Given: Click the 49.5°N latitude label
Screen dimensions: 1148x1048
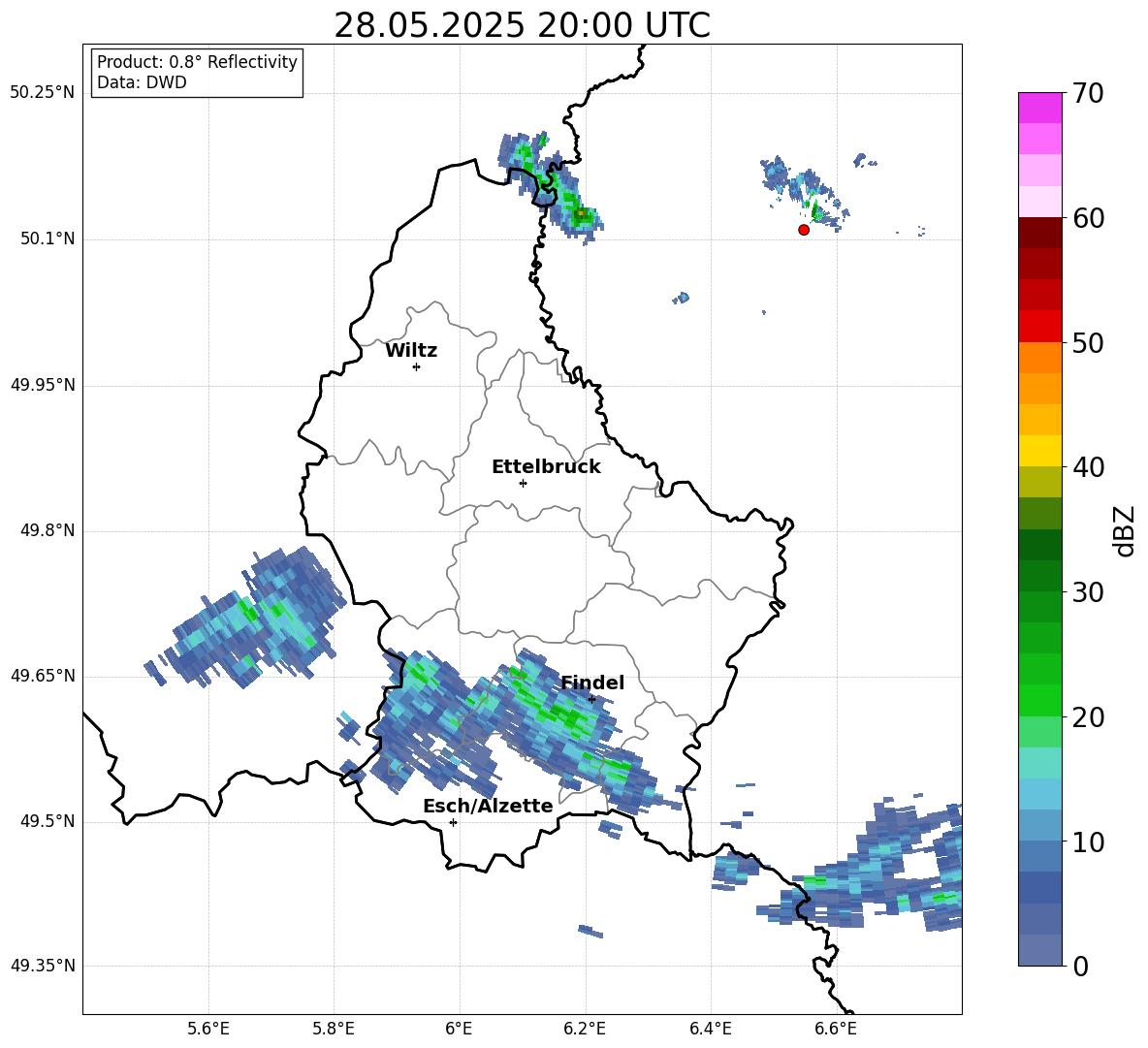Looking at the screenshot, I should (47, 821).
